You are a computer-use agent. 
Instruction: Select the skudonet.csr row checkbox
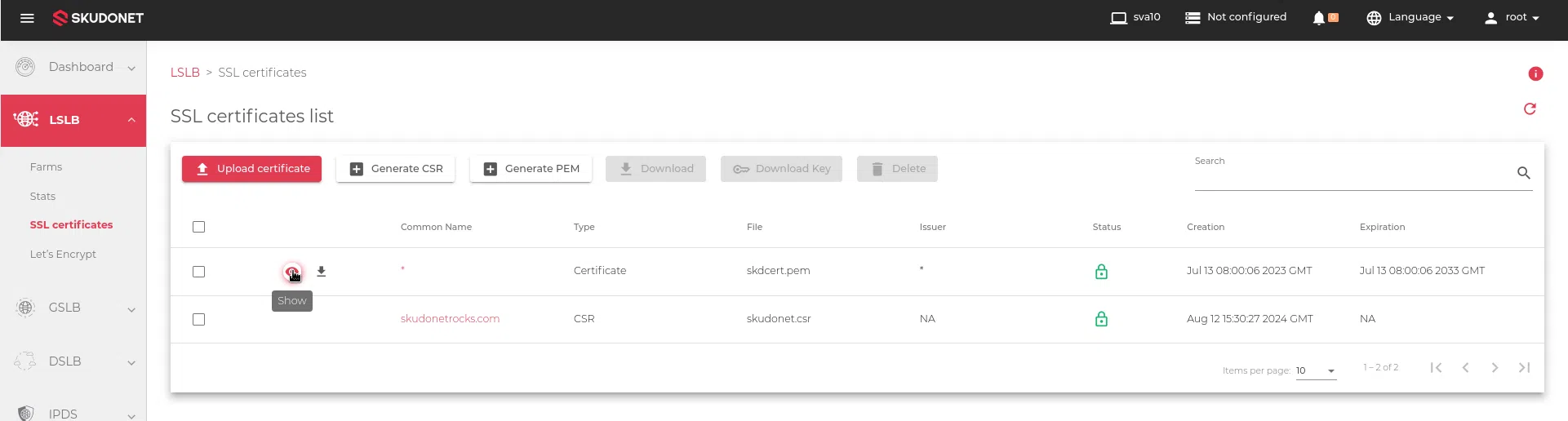(198, 319)
